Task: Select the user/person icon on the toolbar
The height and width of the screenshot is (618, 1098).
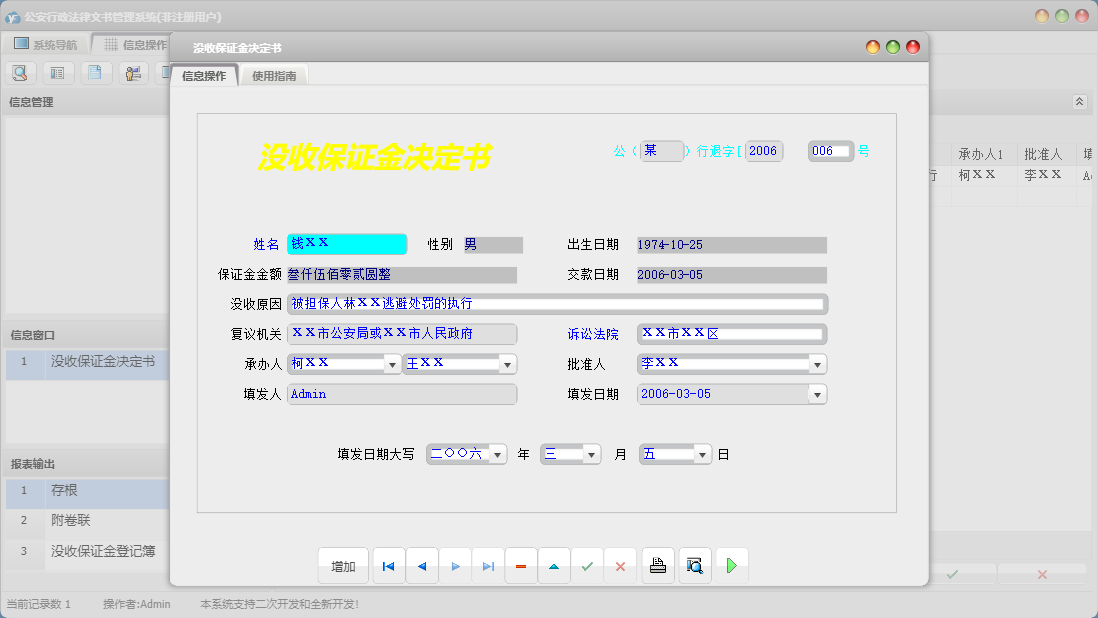Action: pos(132,72)
